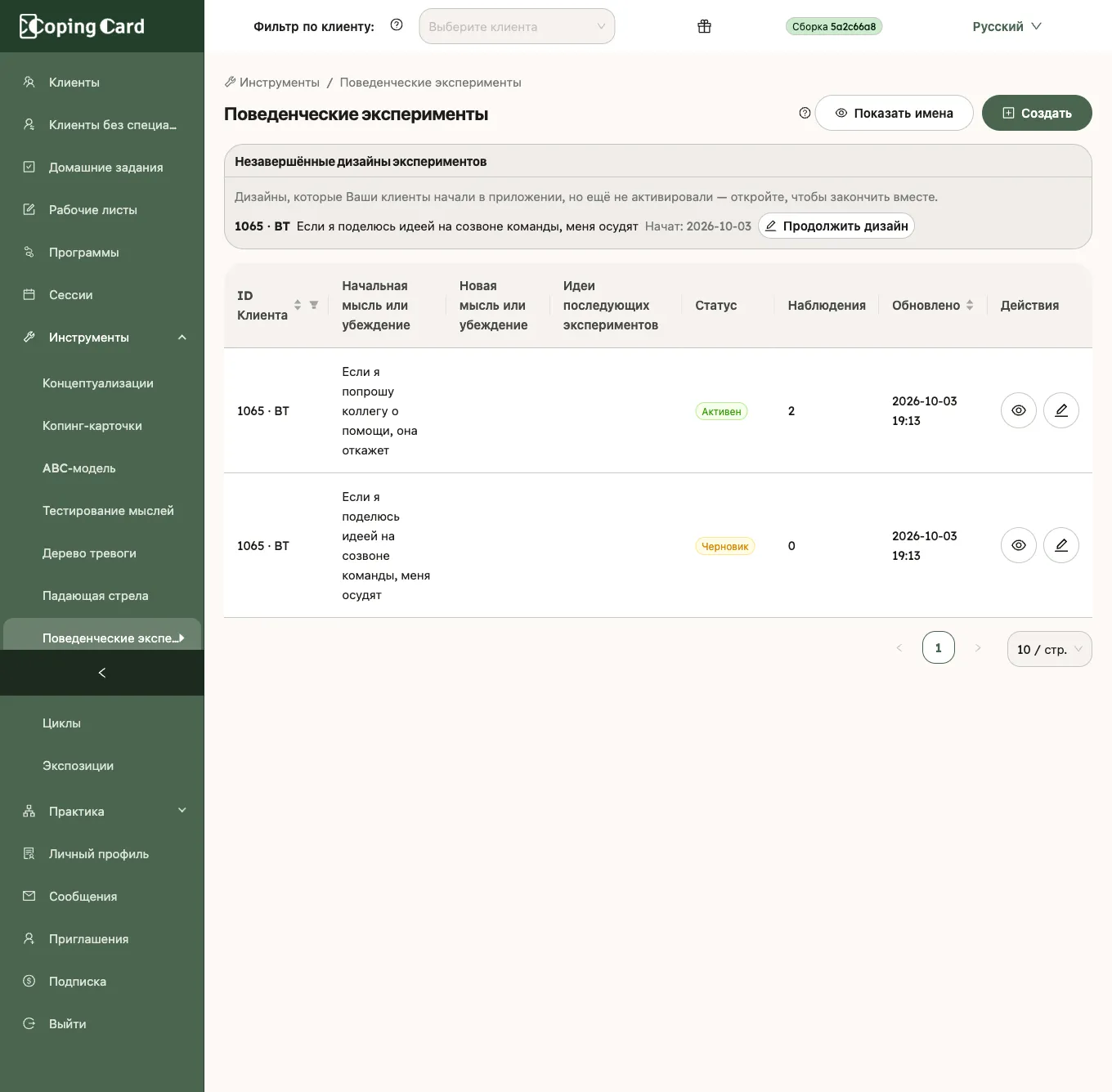This screenshot has height=1092, width=1112.
Task: Filter the ID Клиента column
Action: point(314,305)
